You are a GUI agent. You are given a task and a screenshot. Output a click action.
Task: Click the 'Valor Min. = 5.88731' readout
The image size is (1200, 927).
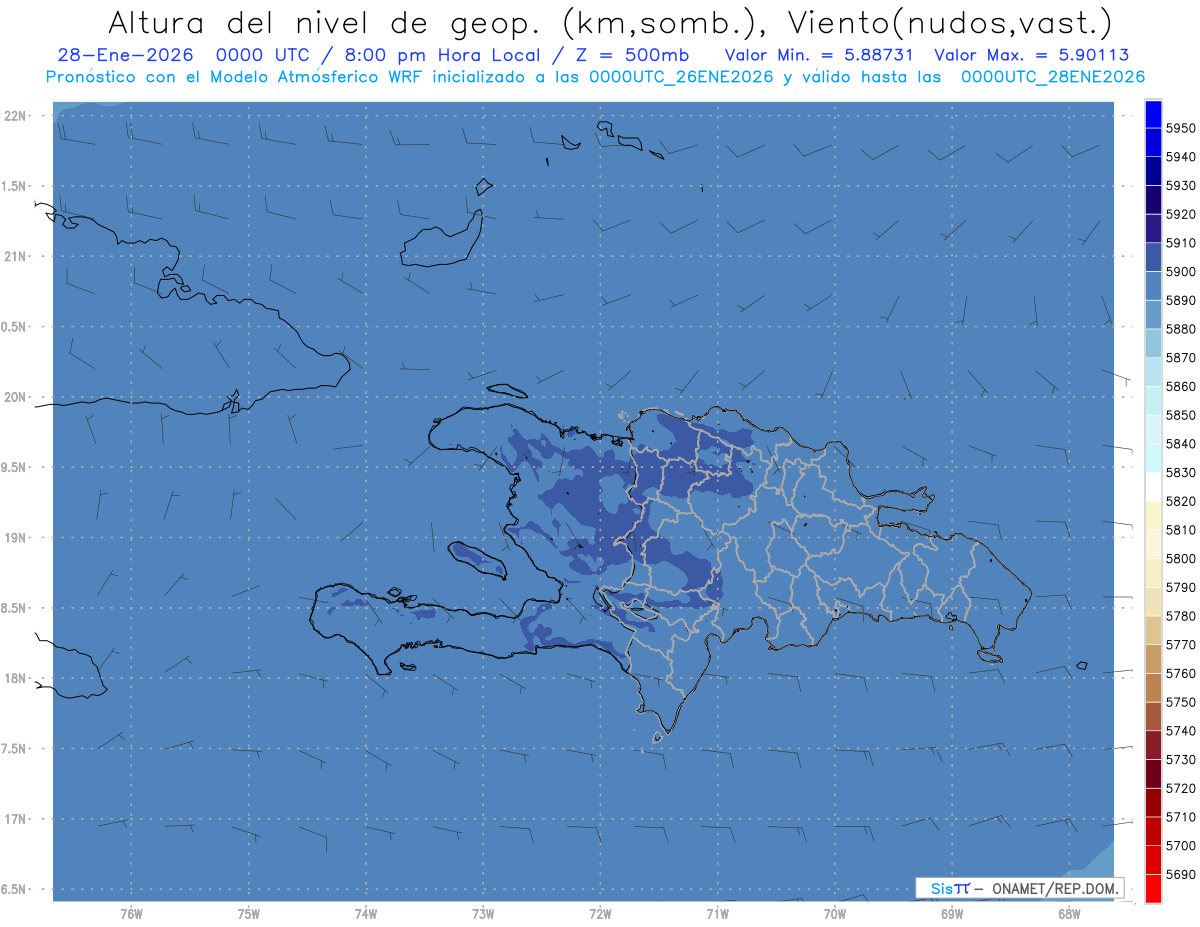(821, 55)
